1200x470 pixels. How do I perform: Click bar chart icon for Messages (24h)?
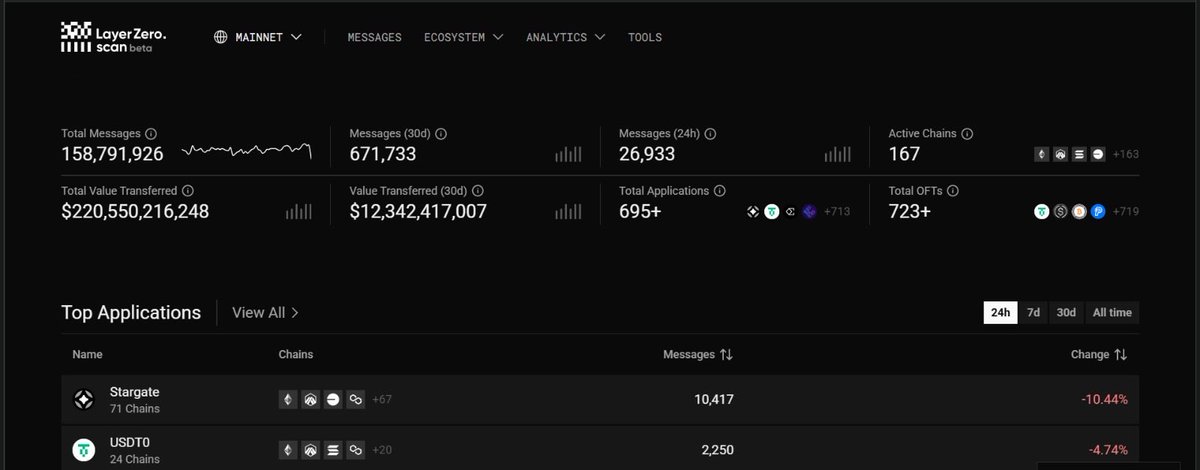[x=838, y=154]
